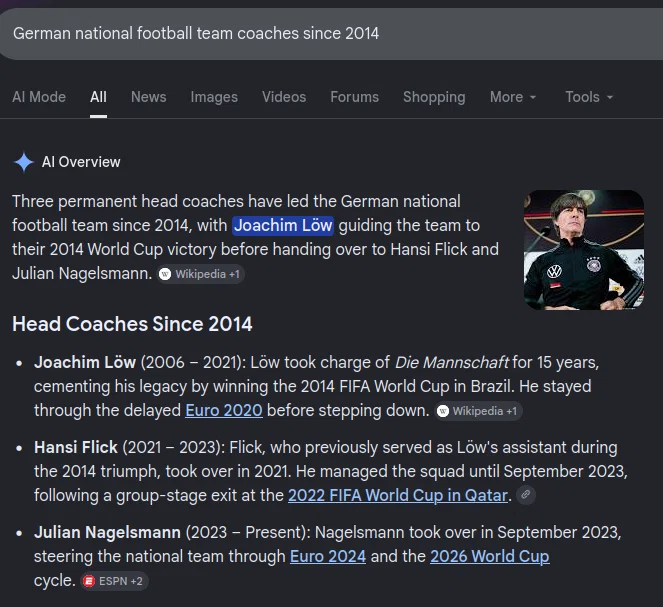The image size is (663, 607).
Task: Click the Joachim Löw photo thumbnail
Action: pos(584,250)
